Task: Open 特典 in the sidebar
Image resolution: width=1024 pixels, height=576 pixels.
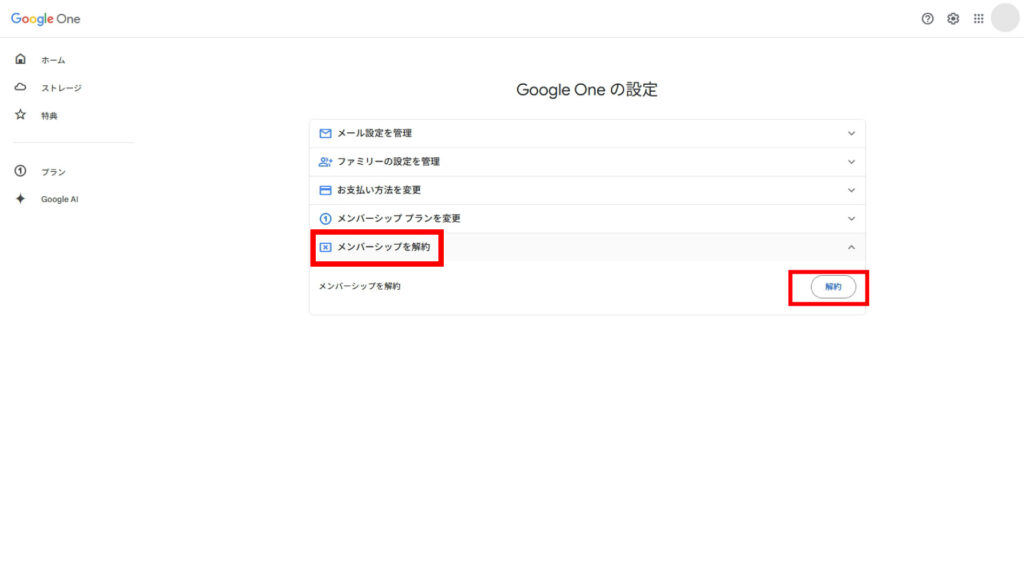Action: (49, 116)
